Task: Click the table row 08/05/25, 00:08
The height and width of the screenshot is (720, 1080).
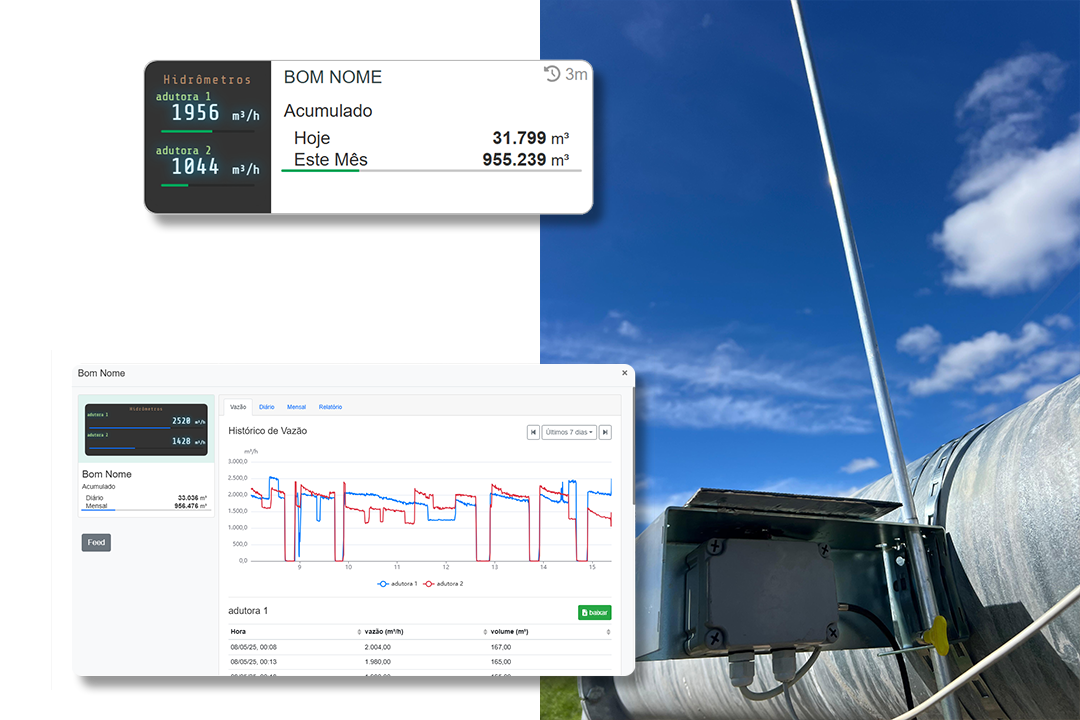Action: tap(420, 647)
